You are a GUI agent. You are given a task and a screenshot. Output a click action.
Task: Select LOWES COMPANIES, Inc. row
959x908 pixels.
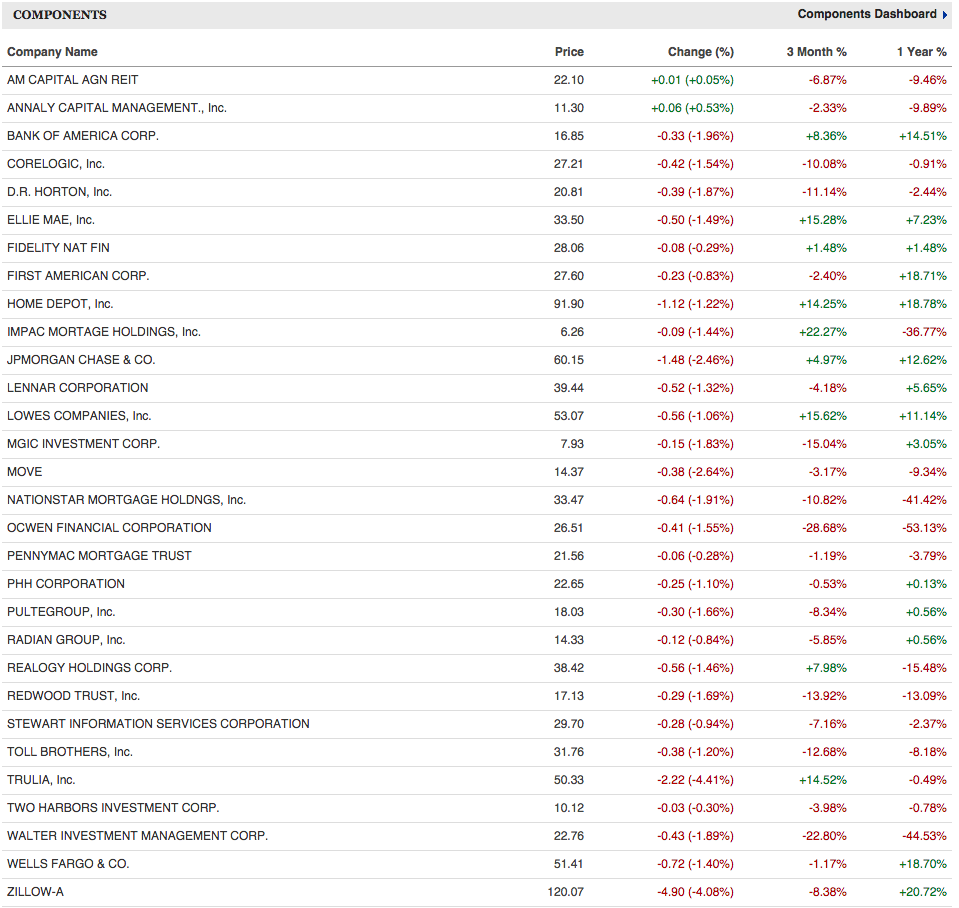79,416
